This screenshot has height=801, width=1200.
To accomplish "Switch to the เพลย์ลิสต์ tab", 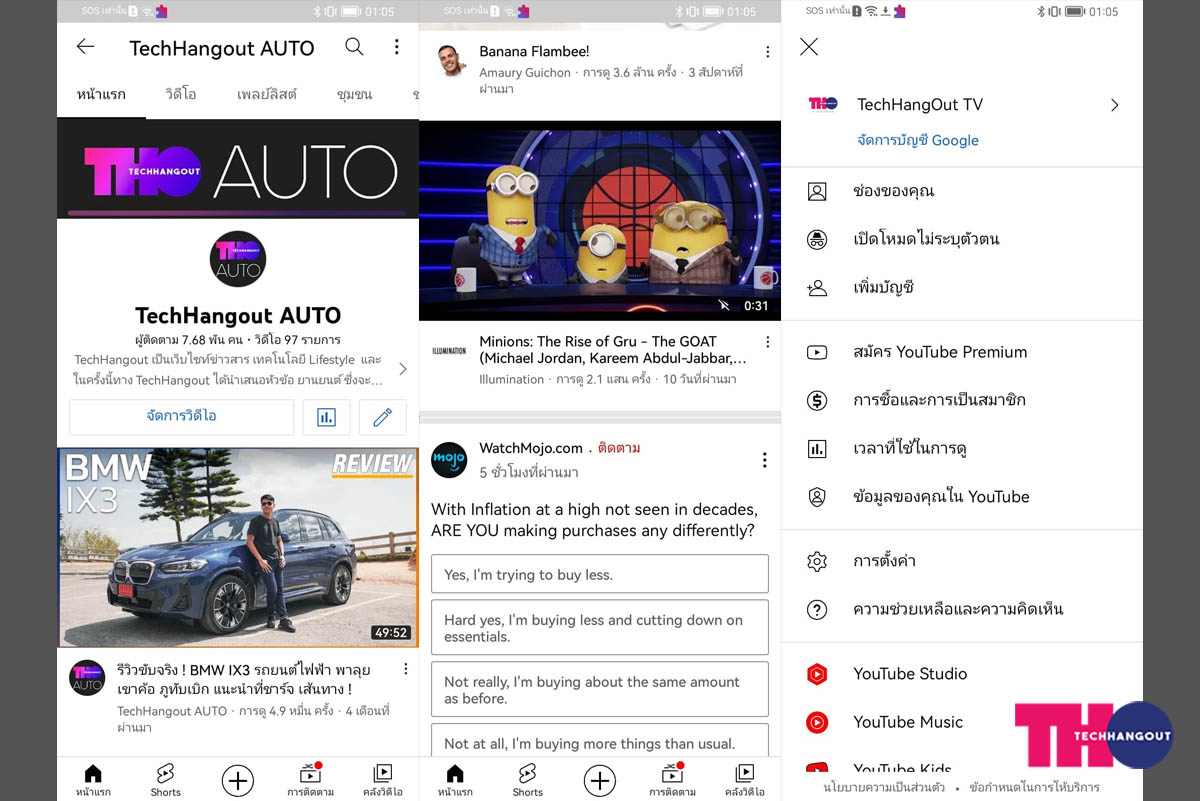I will (x=267, y=95).
